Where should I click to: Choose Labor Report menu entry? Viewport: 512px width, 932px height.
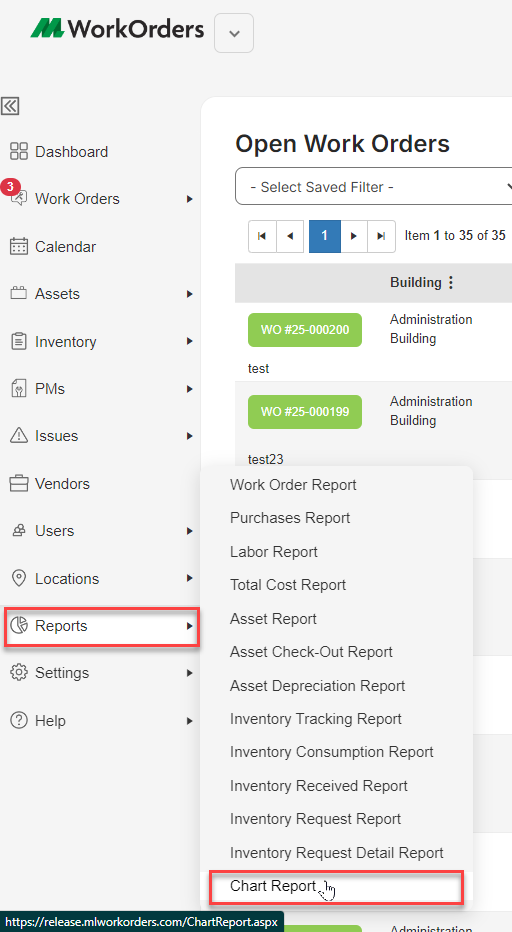coord(274,552)
